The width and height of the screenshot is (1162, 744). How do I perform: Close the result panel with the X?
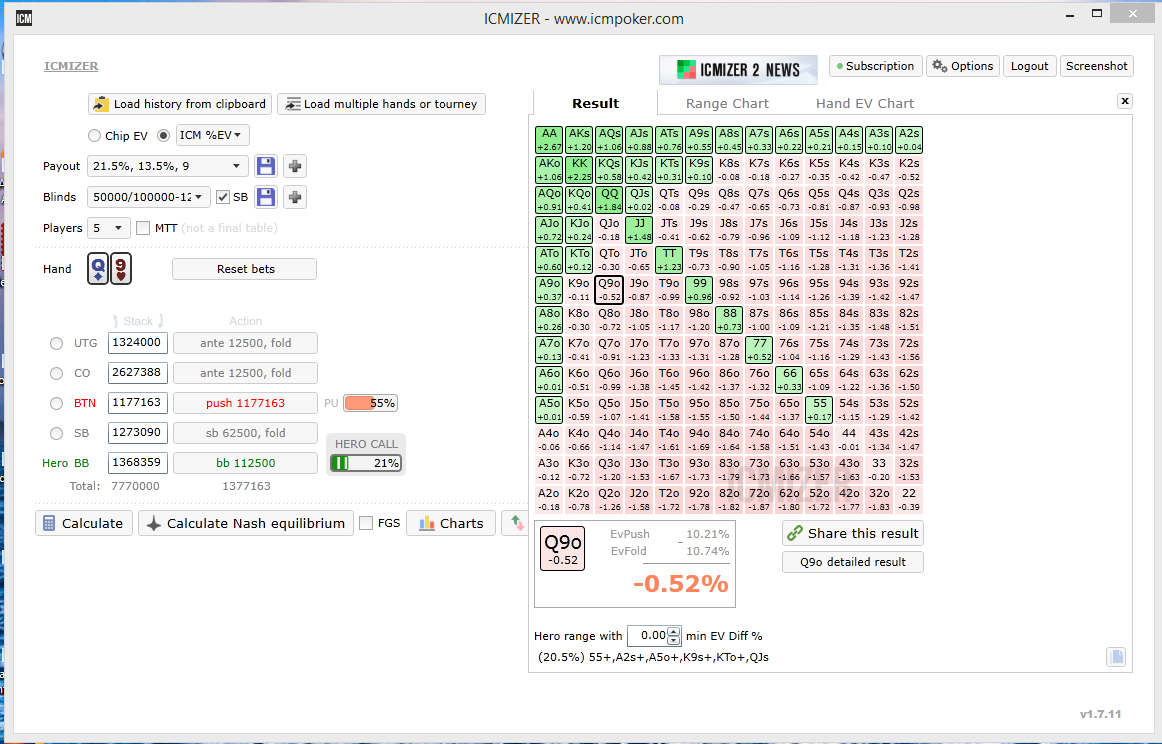(1125, 101)
